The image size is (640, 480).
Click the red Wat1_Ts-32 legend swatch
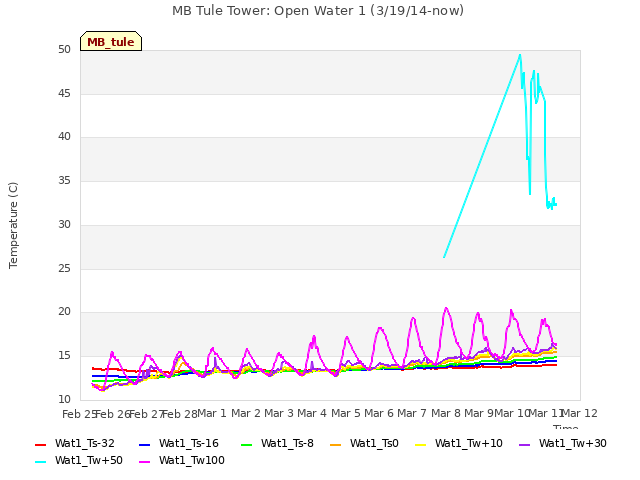41,444
